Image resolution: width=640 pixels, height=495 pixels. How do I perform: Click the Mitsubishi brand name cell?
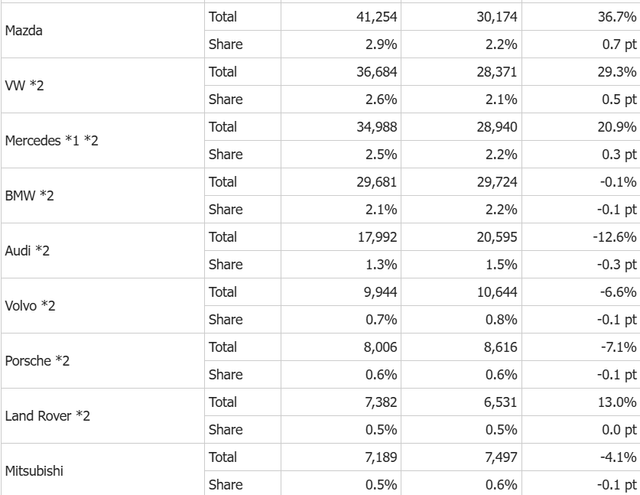[36, 471]
